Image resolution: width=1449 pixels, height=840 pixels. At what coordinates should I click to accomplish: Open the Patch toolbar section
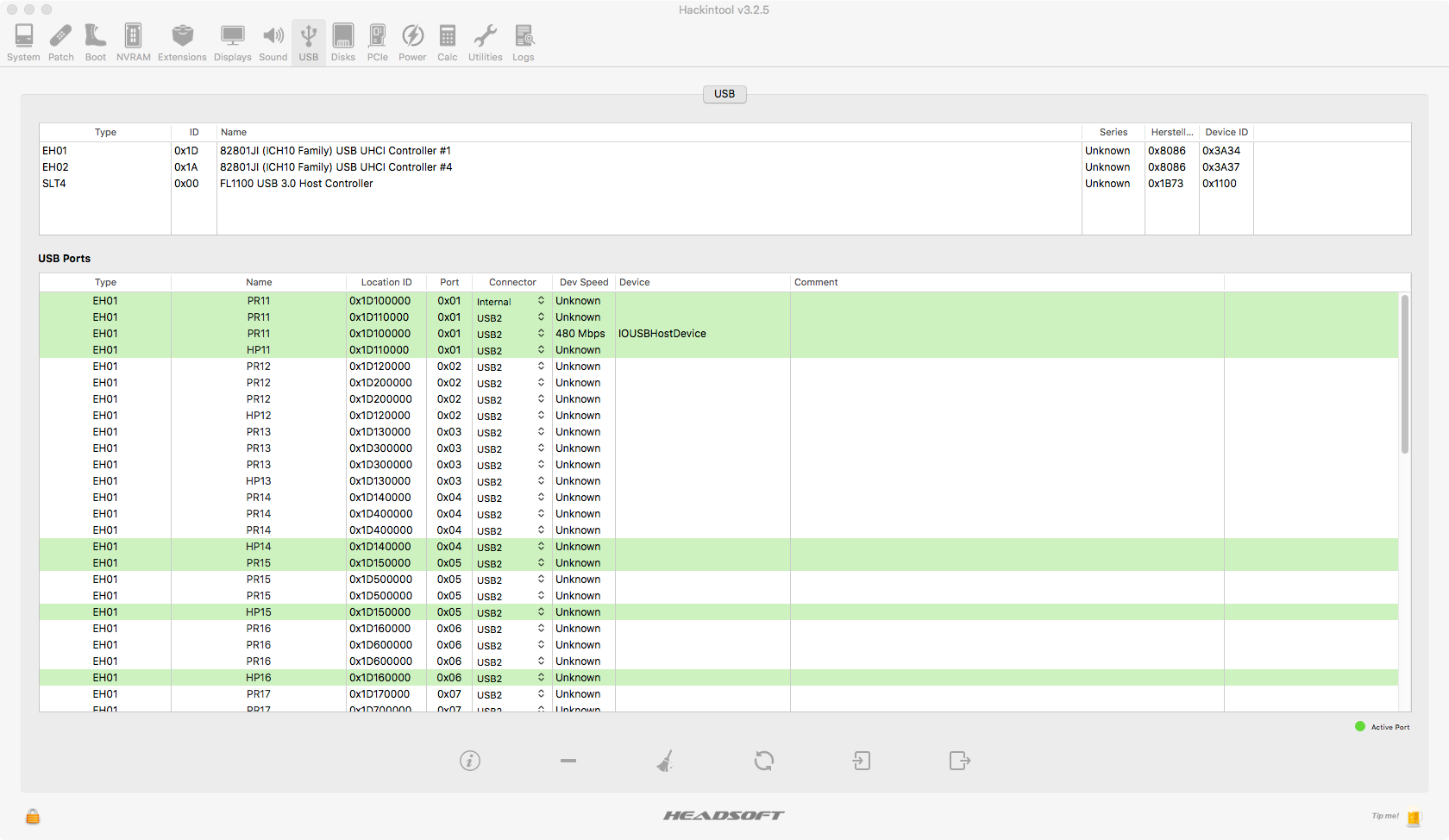tap(60, 42)
